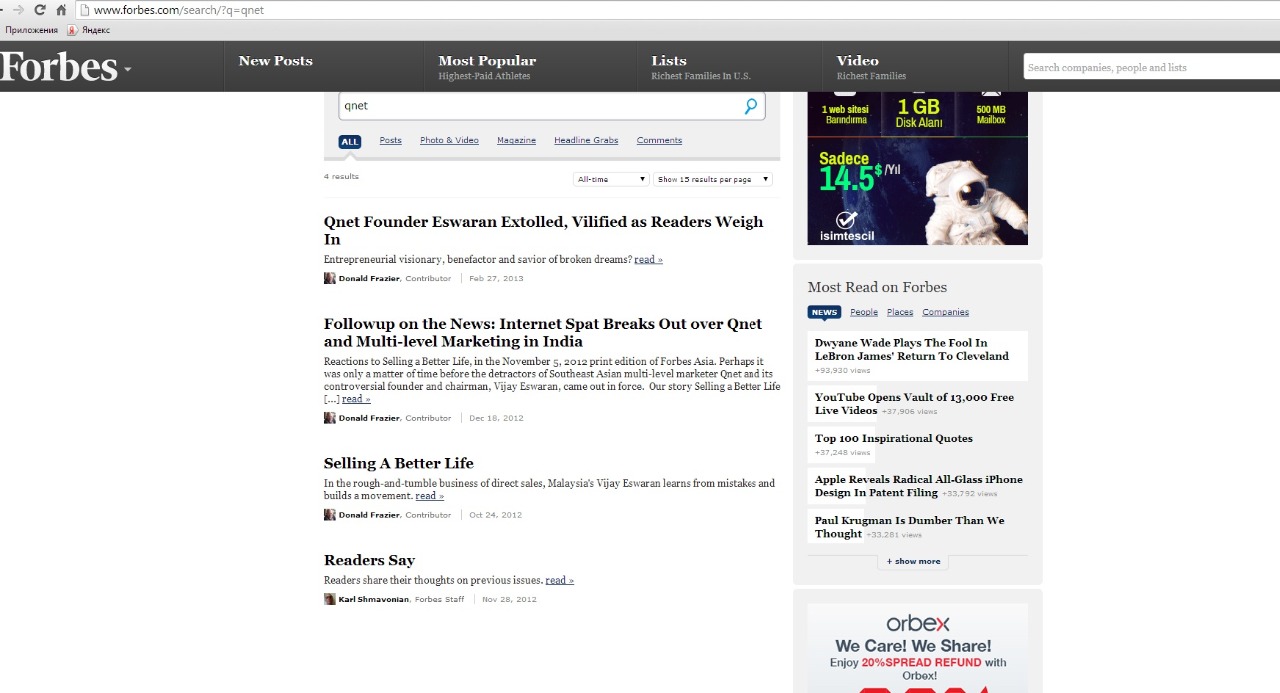Click read » under Followup on the News

pos(356,399)
